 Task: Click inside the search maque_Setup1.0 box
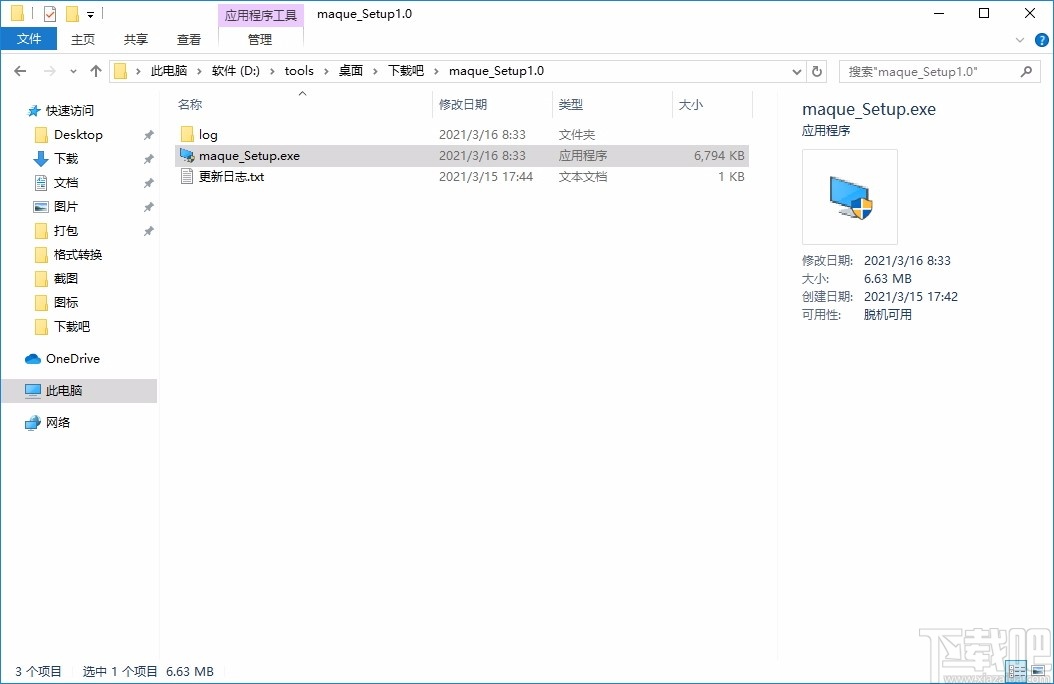click(x=930, y=71)
